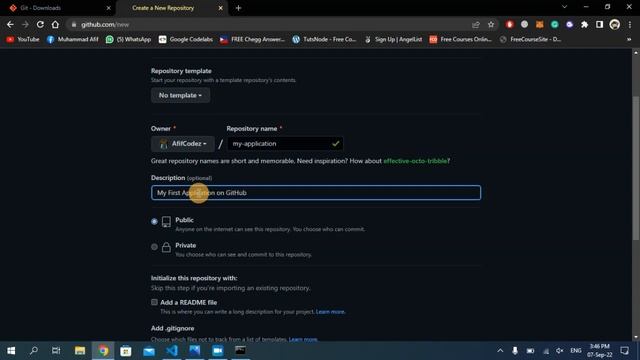Open the MetaMask fox extension
The width and height of the screenshot is (640, 360).
click(540, 24)
